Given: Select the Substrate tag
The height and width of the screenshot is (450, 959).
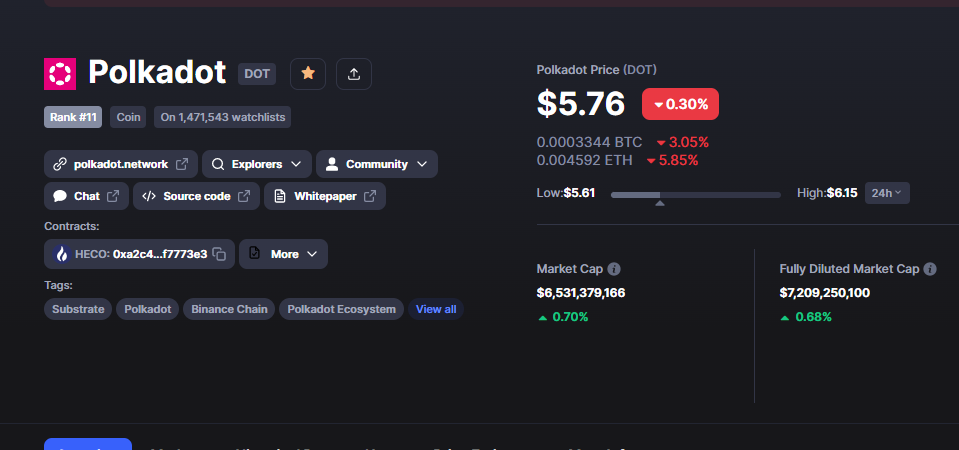Looking at the screenshot, I should coord(78,309).
